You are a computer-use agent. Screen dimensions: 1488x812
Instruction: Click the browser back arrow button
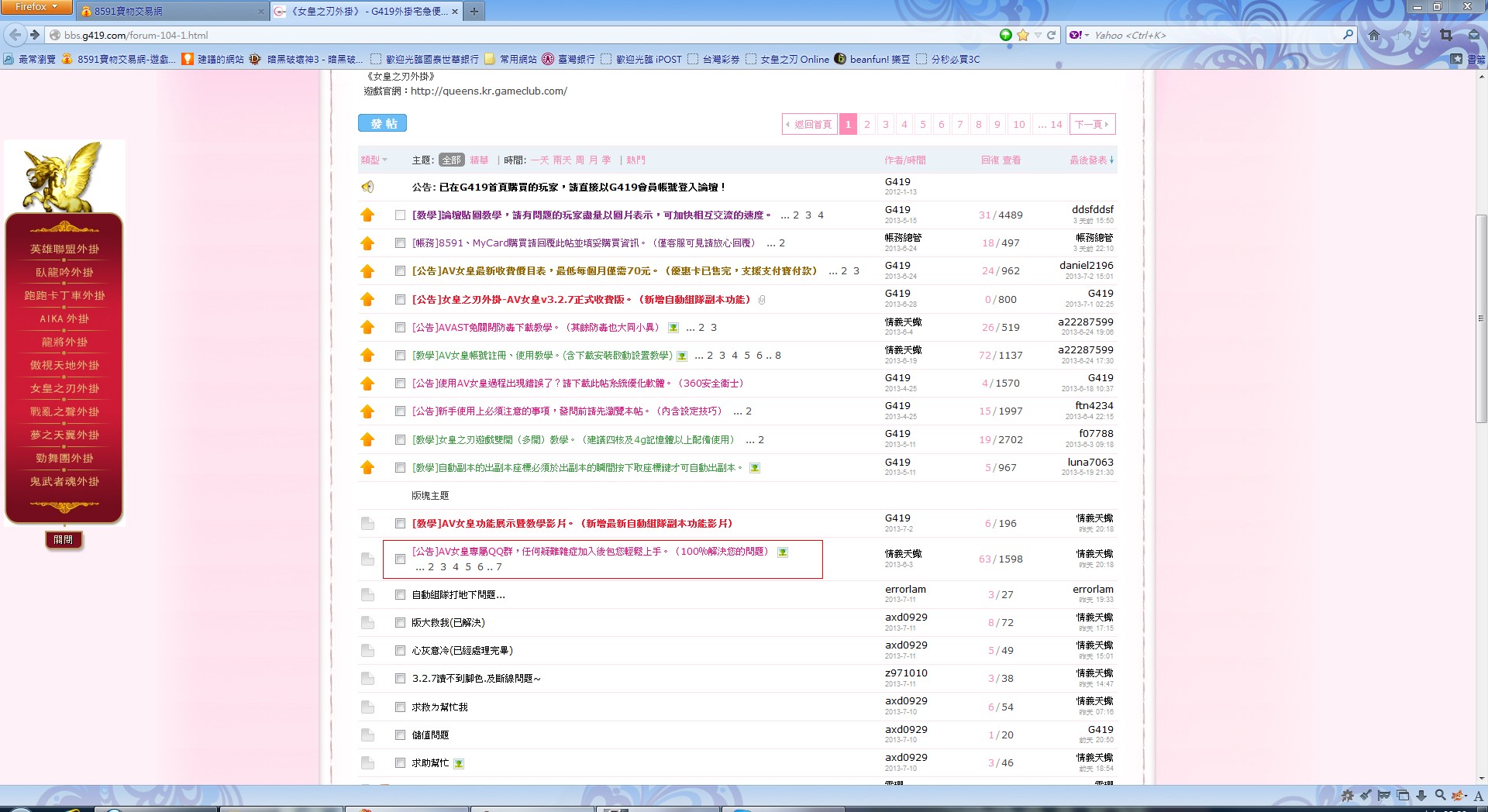click(15, 35)
